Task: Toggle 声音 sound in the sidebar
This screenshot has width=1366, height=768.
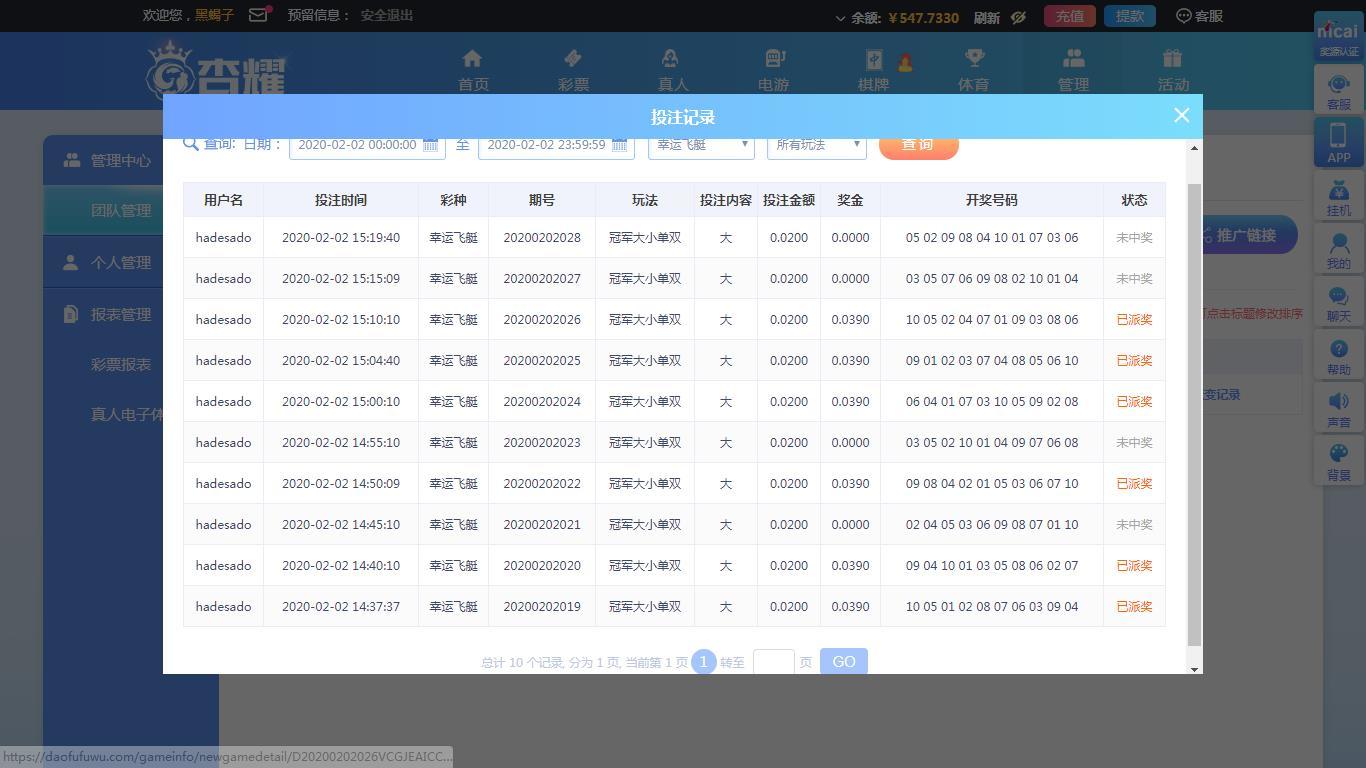Action: 1338,410
